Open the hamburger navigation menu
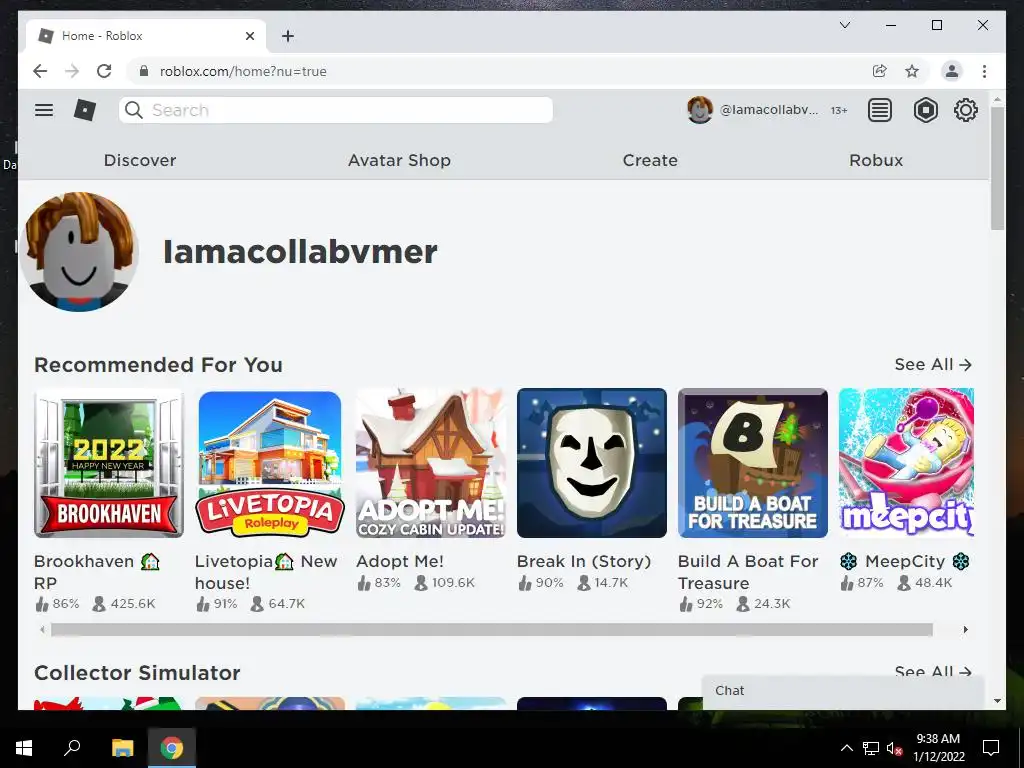1024x768 pixels. 44,110
